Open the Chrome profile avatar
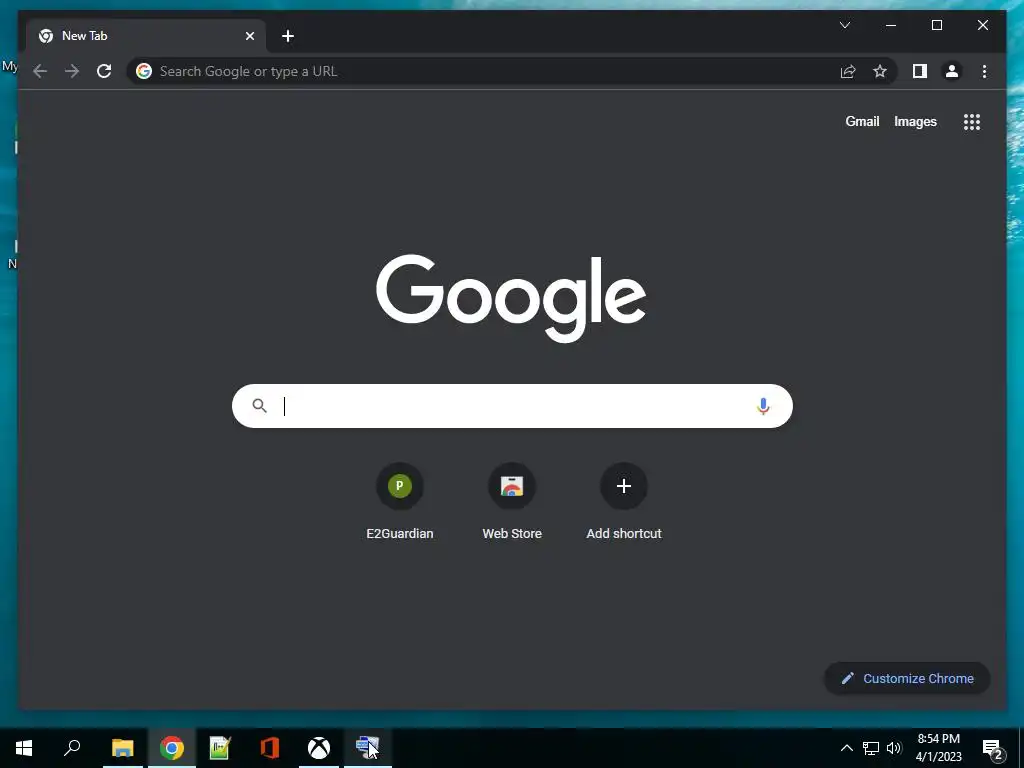1024x768 pixels. coord(952,71)
